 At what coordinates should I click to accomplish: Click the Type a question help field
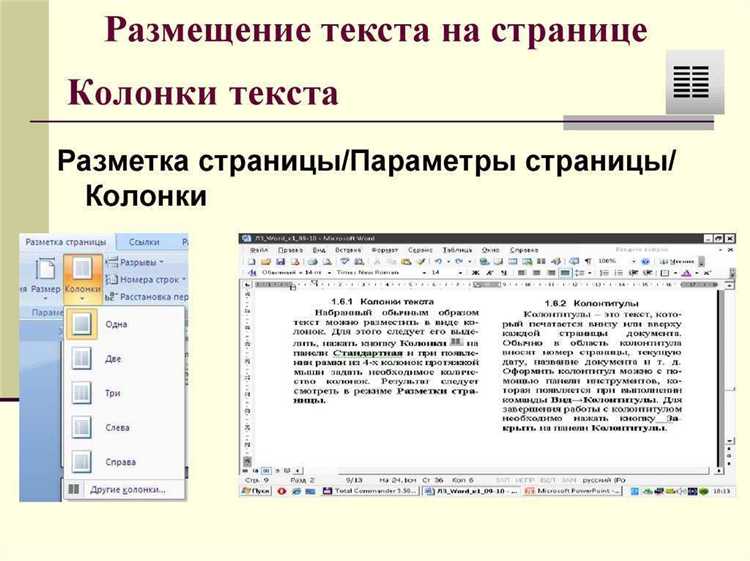coord(642,250)
